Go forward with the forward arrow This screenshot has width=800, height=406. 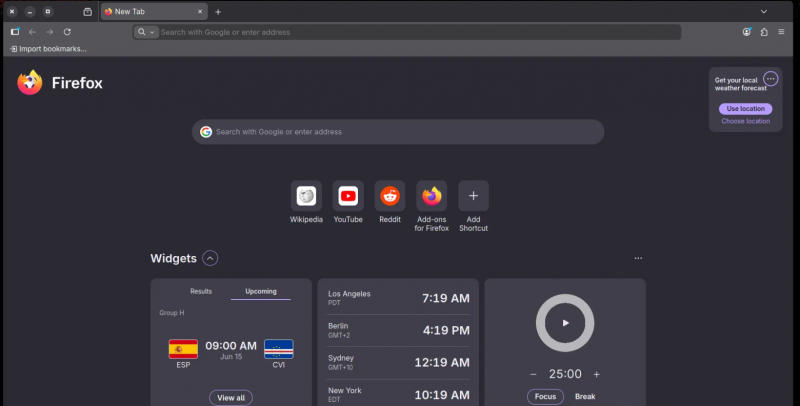(x=49, y=32)
